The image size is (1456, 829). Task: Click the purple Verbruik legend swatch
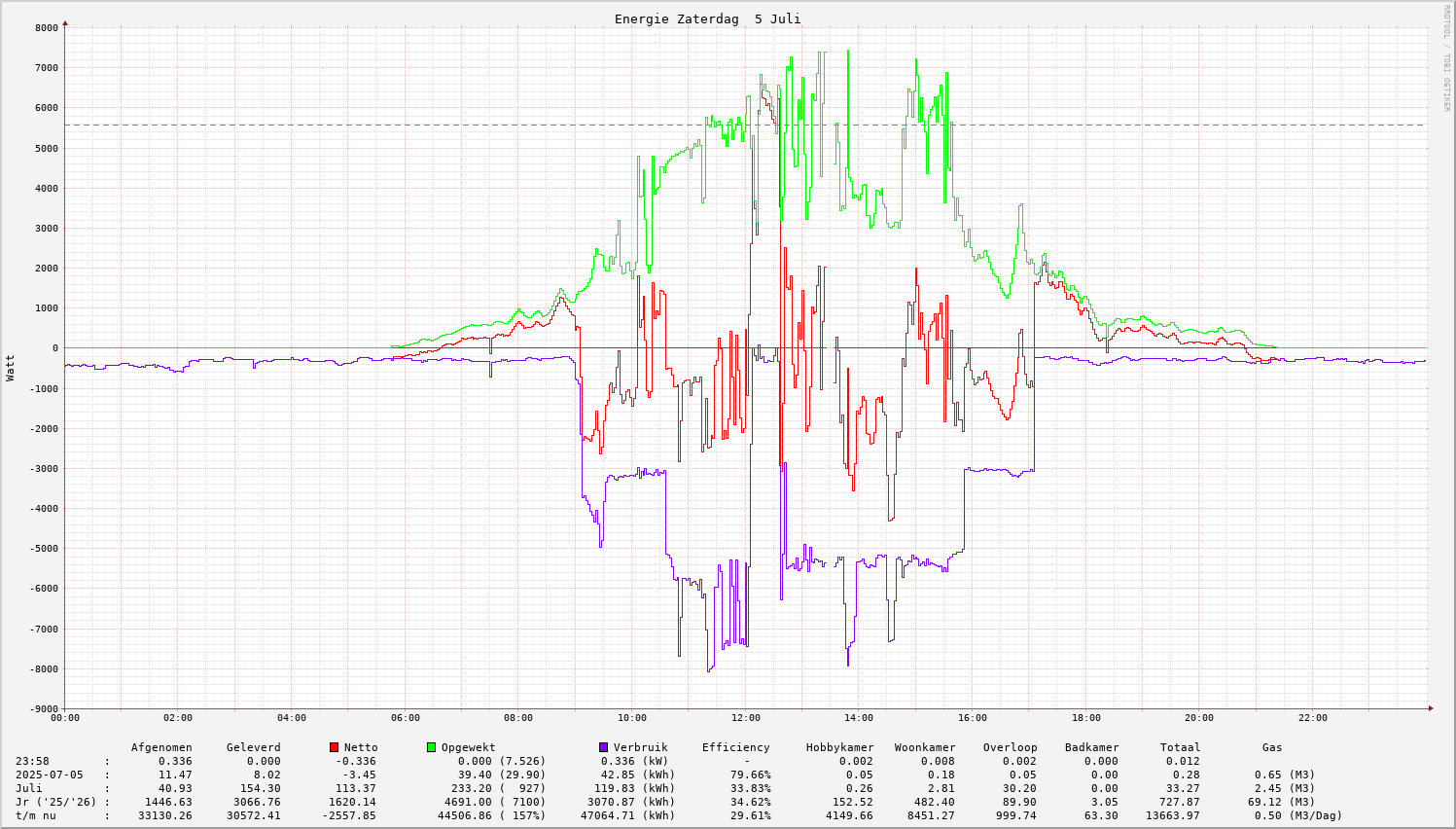point(603,747)
